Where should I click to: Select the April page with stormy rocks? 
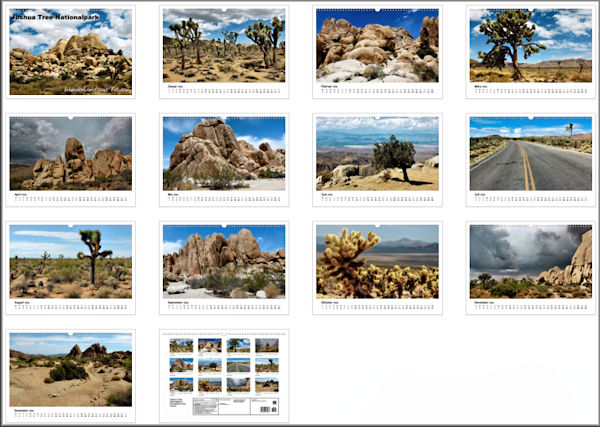(x=71, y=152)
